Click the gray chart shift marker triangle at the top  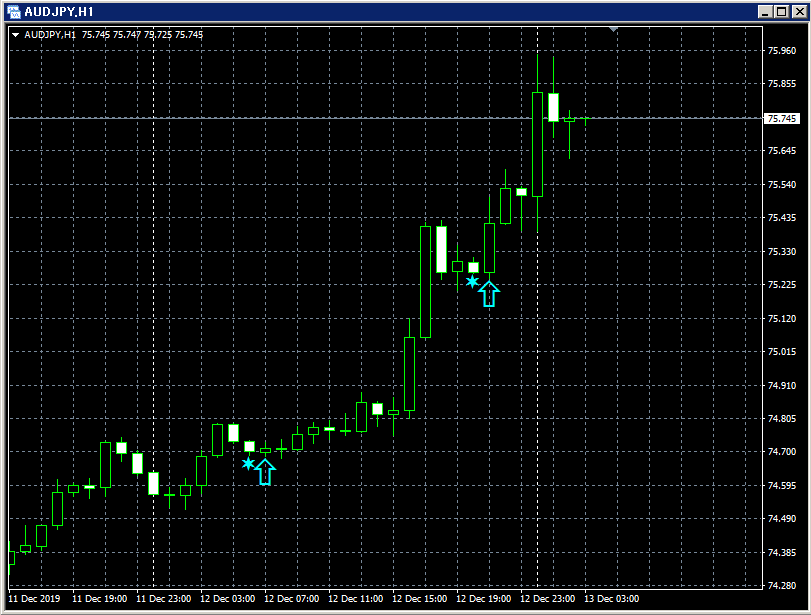[611, 28]
